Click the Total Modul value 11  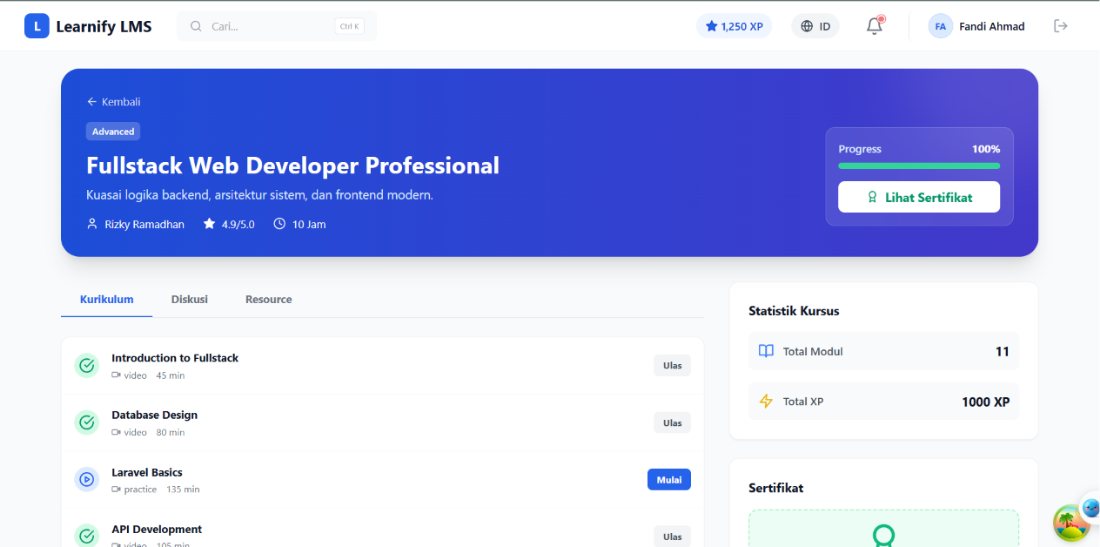1002,351
